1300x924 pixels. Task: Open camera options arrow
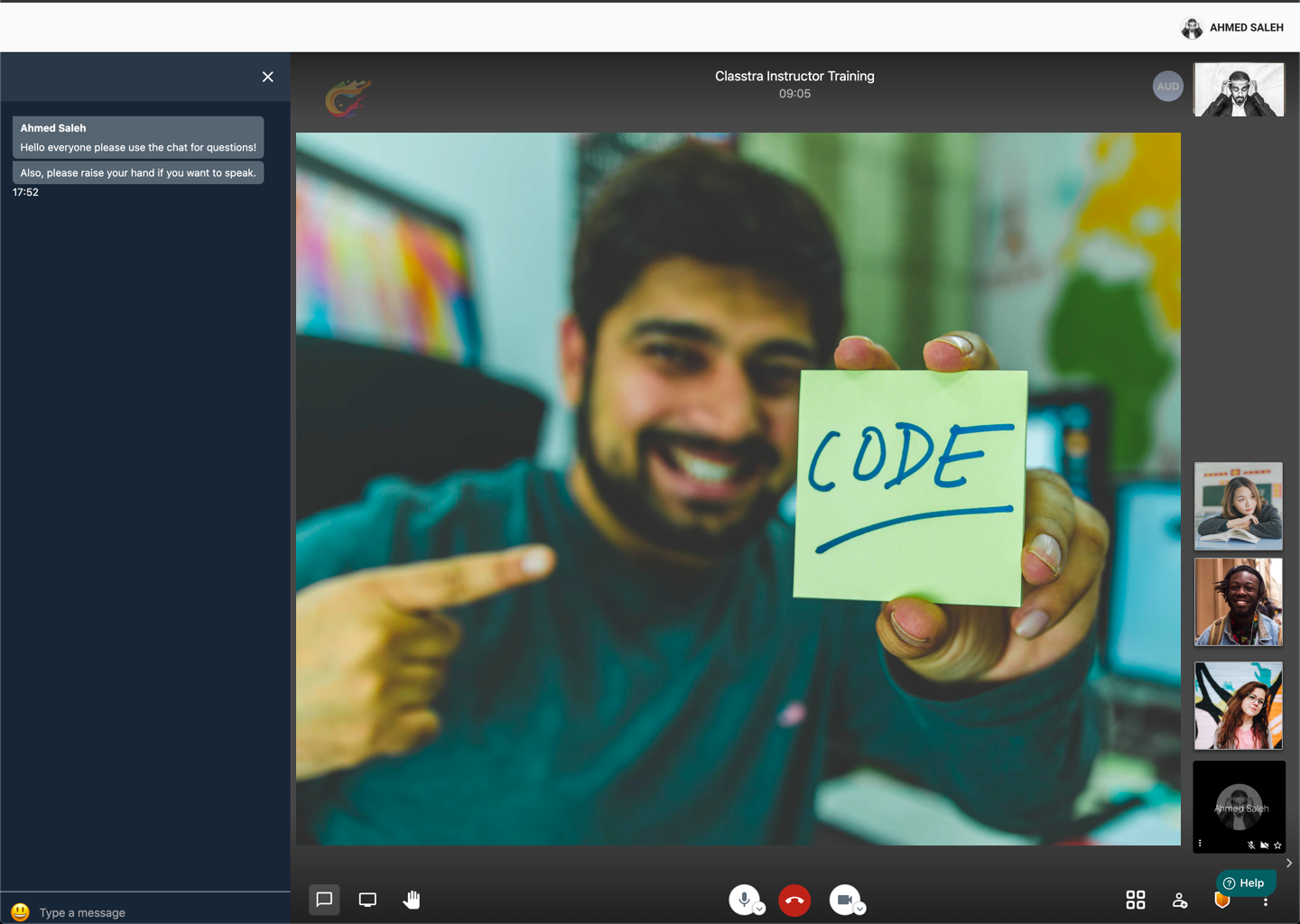coord(860,909)
